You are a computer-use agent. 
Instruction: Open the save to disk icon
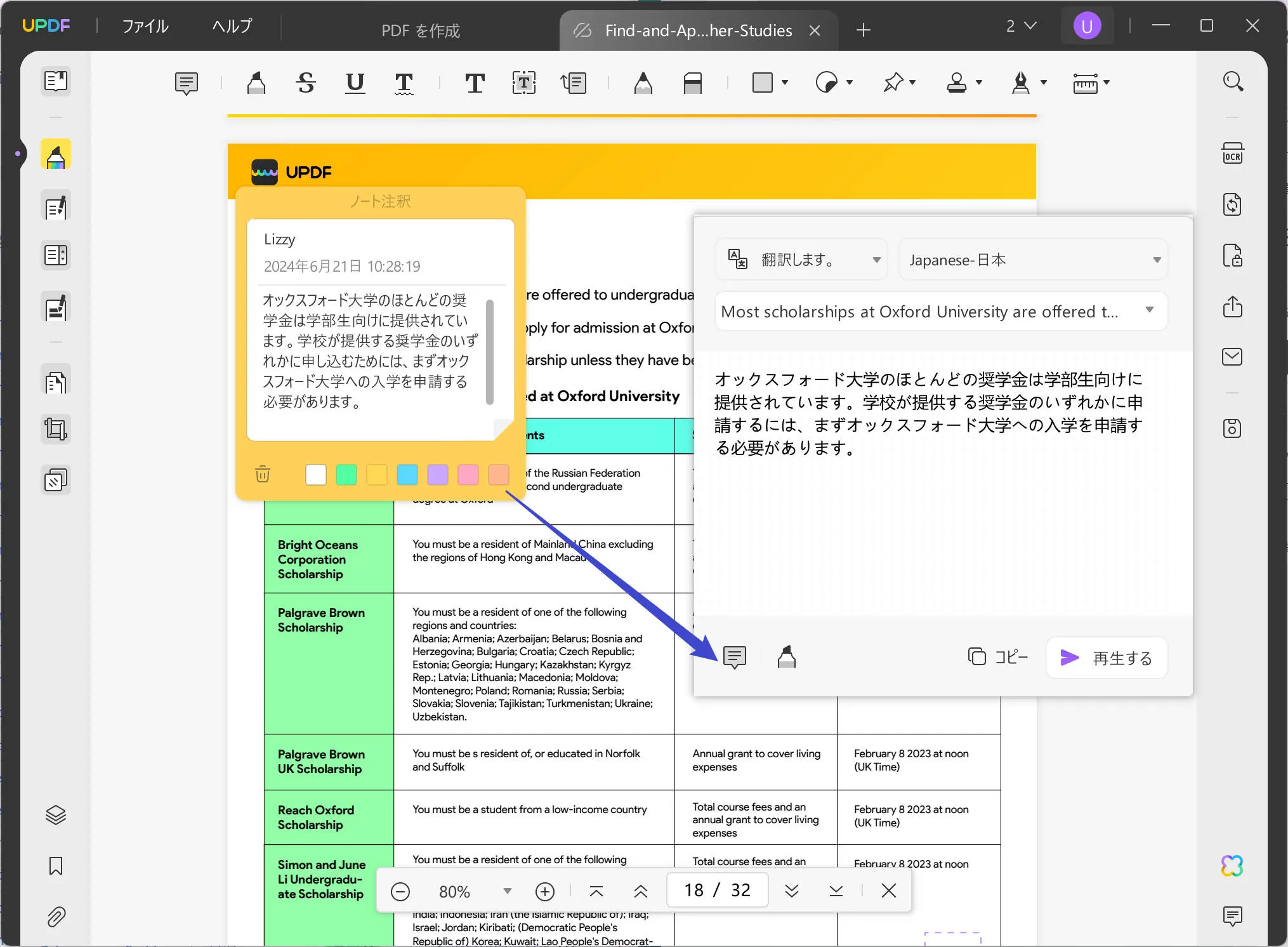pyautogui.click(x=1232, y=428)
